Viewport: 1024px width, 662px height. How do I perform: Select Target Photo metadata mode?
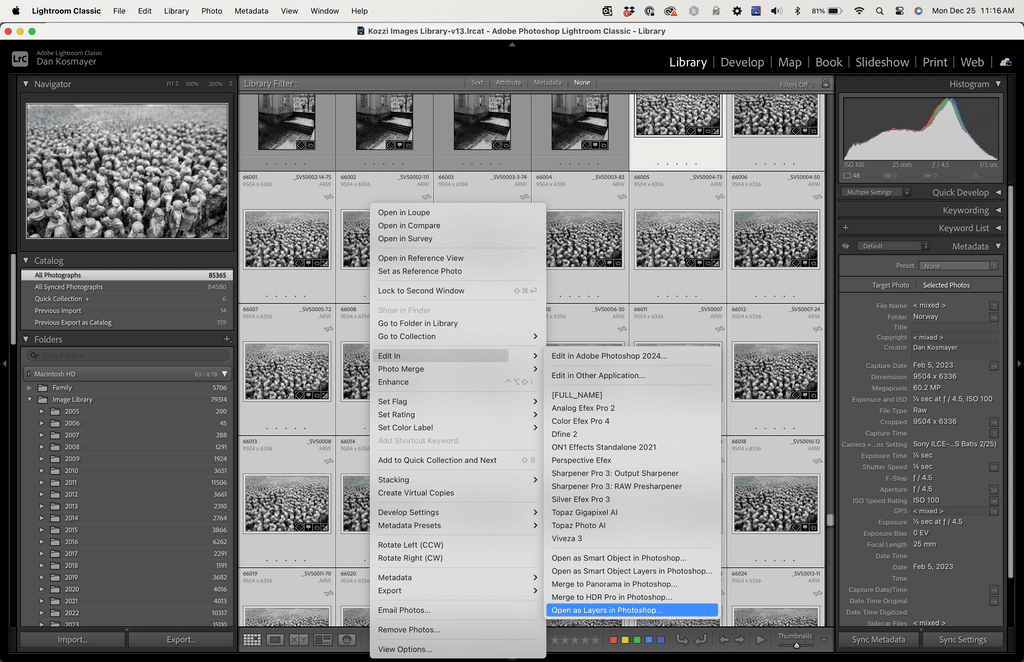pos(890,285)
